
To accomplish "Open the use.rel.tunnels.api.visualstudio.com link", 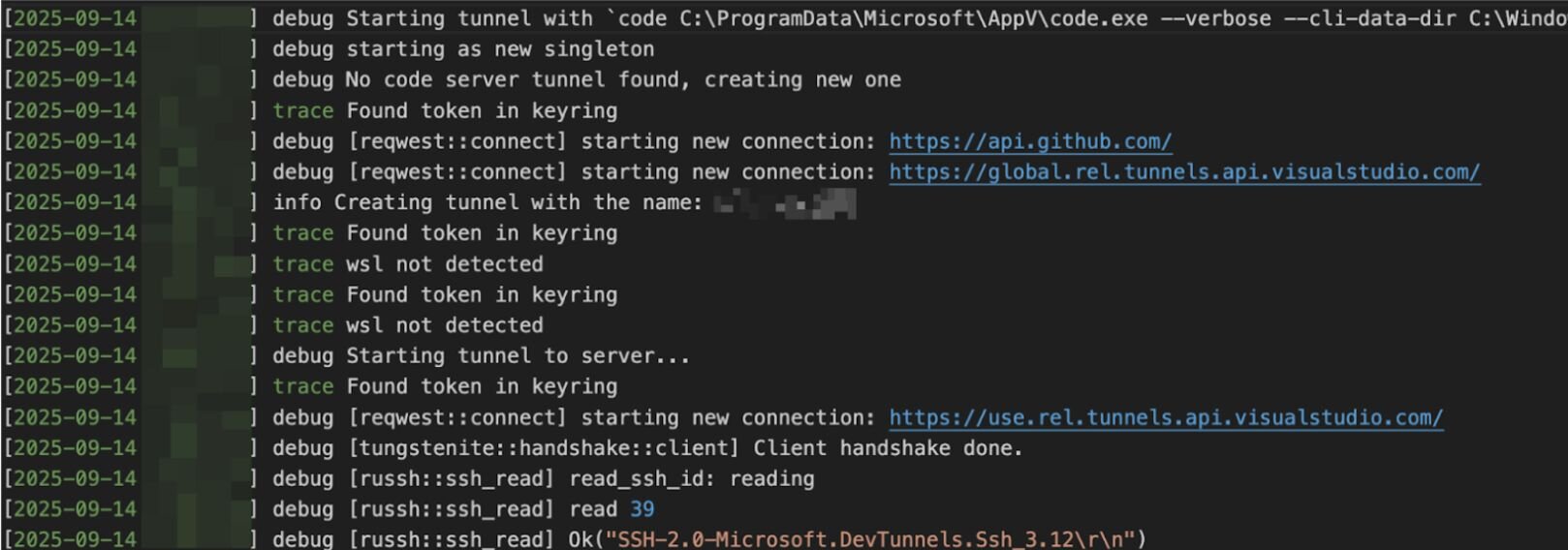I will 1166,418.
